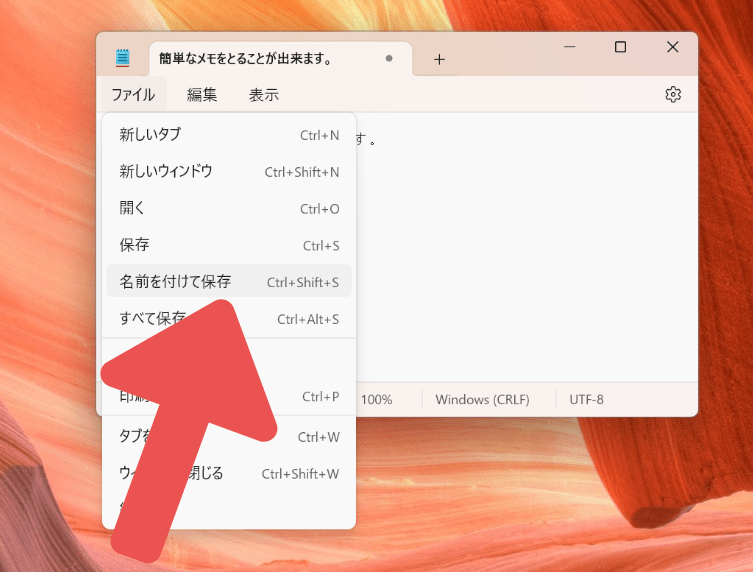
Task: Maximize the Notepad window
Action: [620, 47]
